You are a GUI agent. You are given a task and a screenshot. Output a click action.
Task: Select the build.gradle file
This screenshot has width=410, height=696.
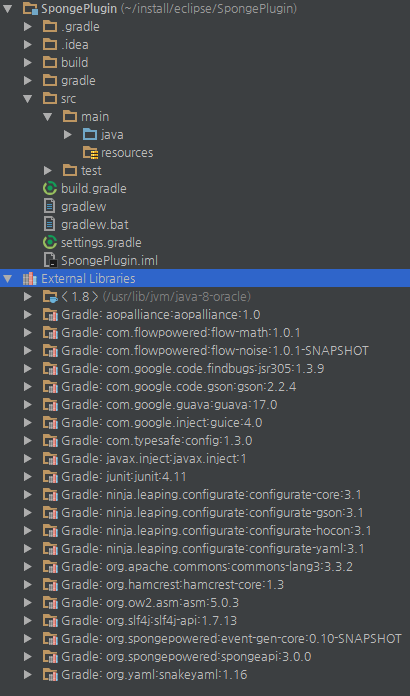(205, 189)
